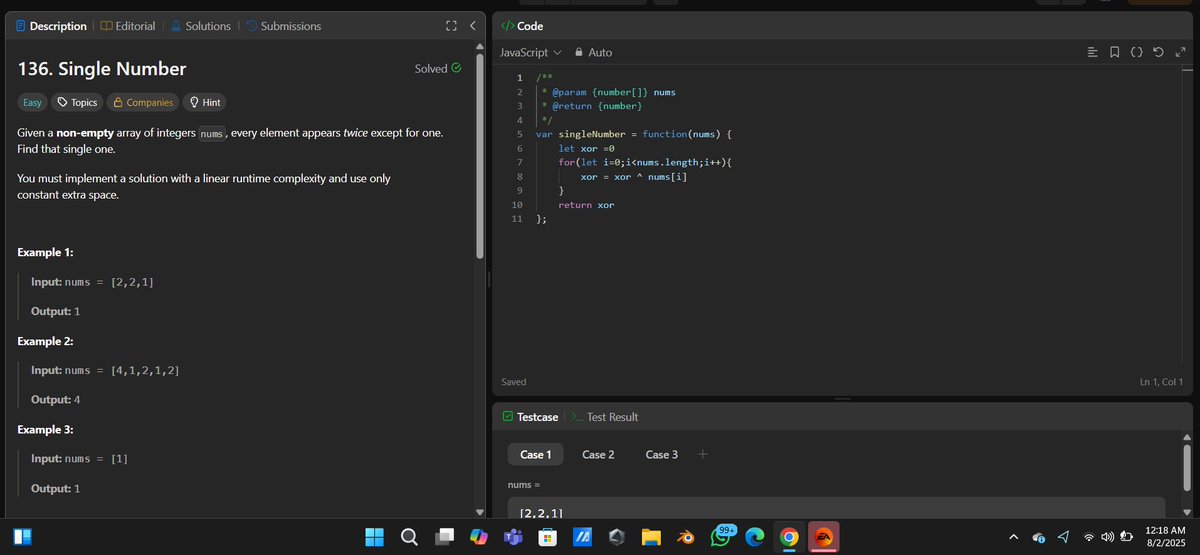Click the volume speaker tray icon
The image size is (1200, 555).
click(x=1107, y=537)
